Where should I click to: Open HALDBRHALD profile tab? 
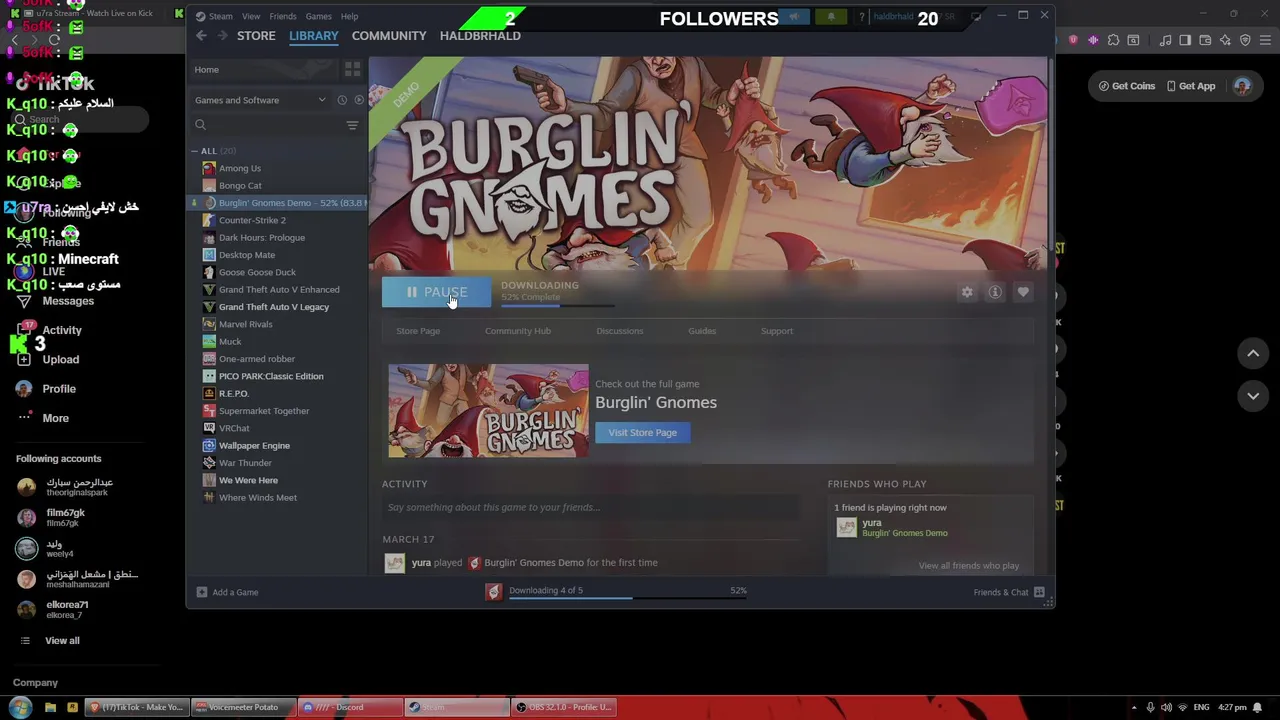coord(480,36)
